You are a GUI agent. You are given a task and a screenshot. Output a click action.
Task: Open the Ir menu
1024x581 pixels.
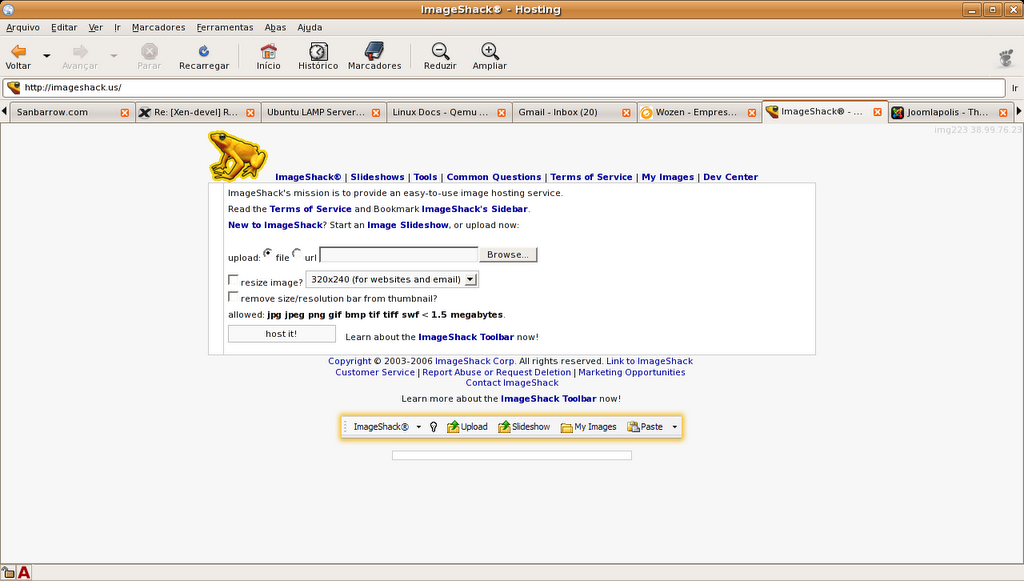(118, 27)
